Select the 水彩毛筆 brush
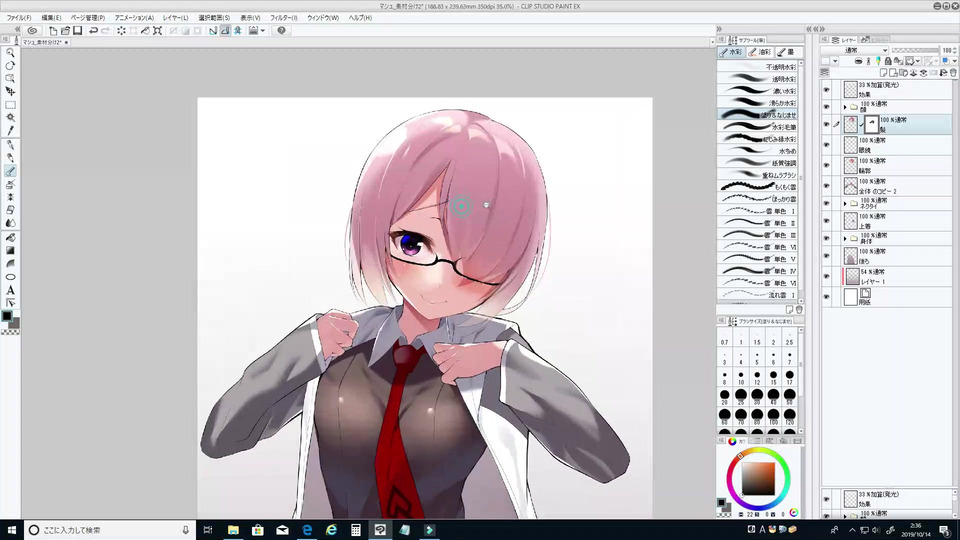This screenshot has height=540, width=960. coord(757,127)
